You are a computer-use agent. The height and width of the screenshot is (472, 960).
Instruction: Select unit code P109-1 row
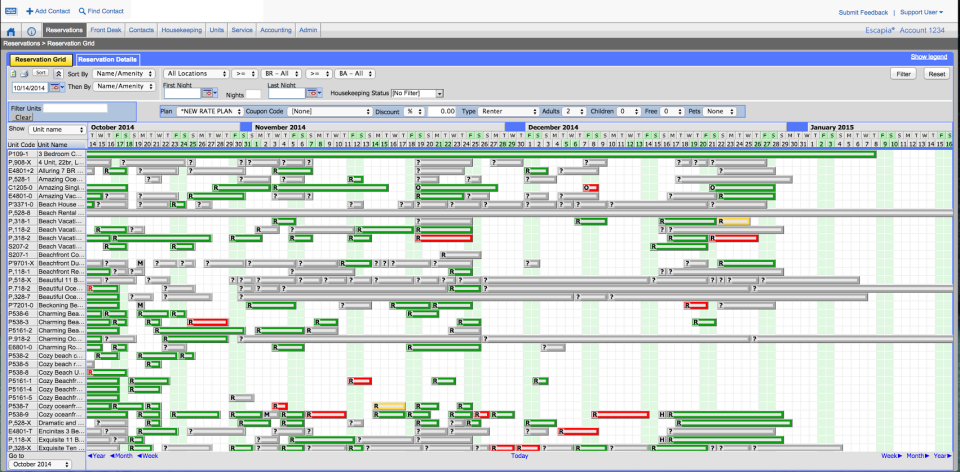[22, 154]
